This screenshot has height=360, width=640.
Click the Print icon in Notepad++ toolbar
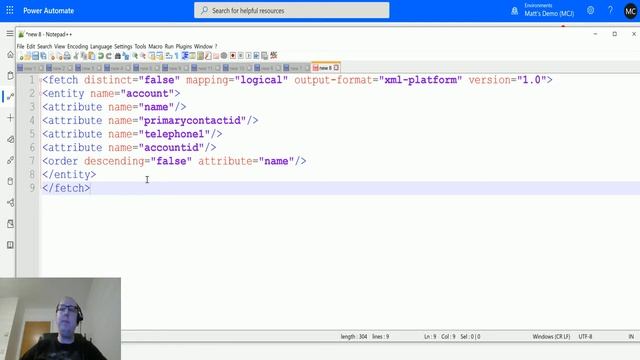pyautogui.click(x=67, y=56)
